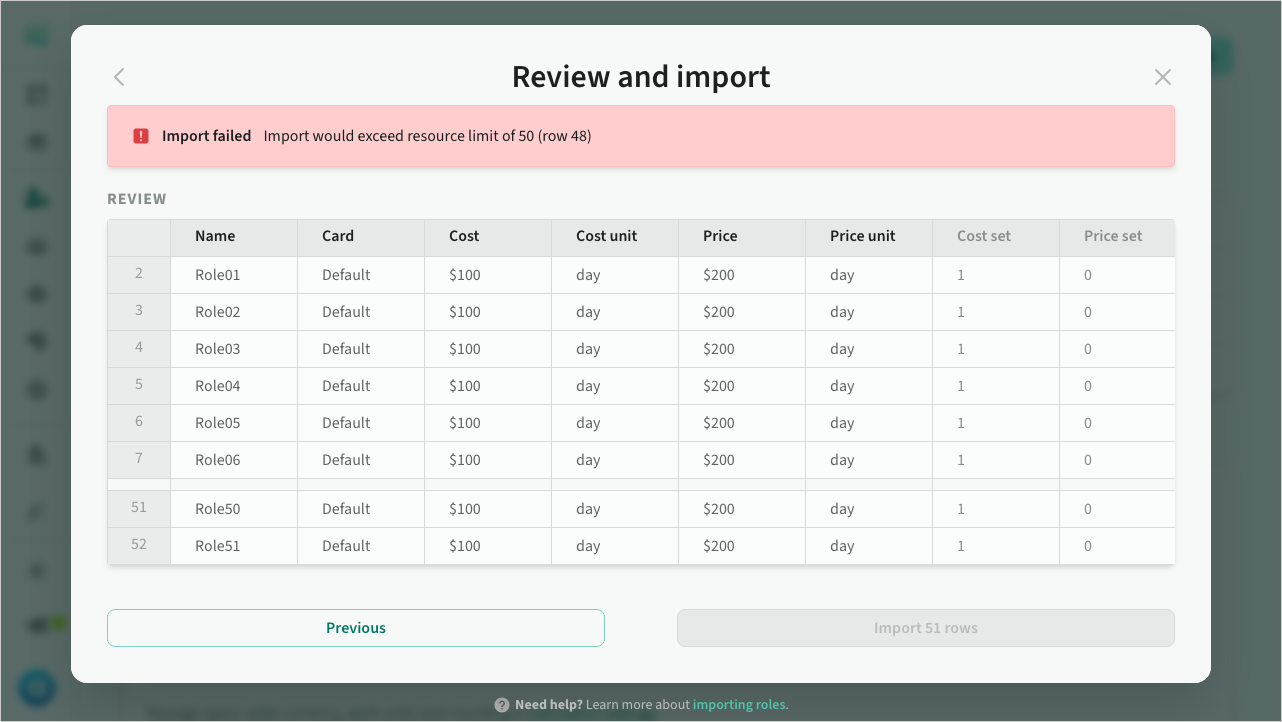Click row number 52 in the table
The image size is (1282, 722).
coord(139,546)
